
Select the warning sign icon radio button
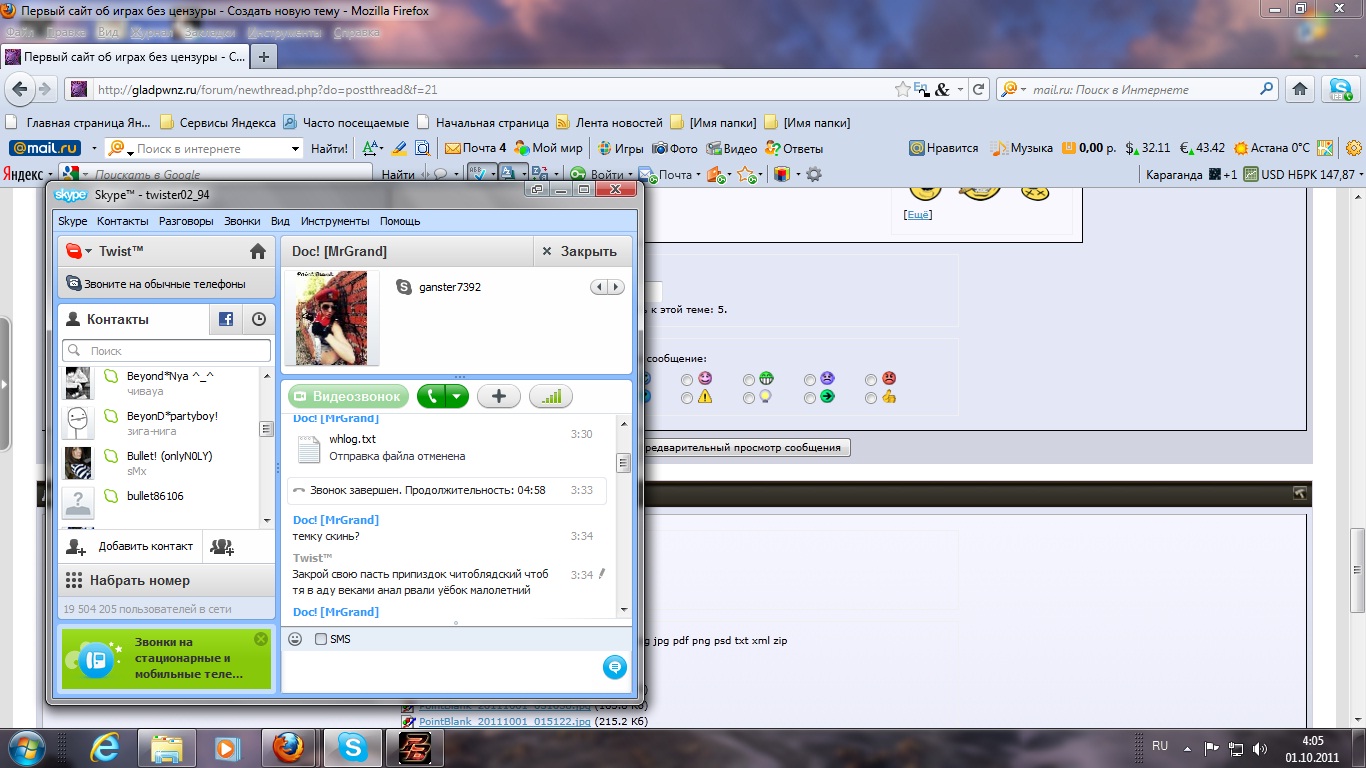687,398
